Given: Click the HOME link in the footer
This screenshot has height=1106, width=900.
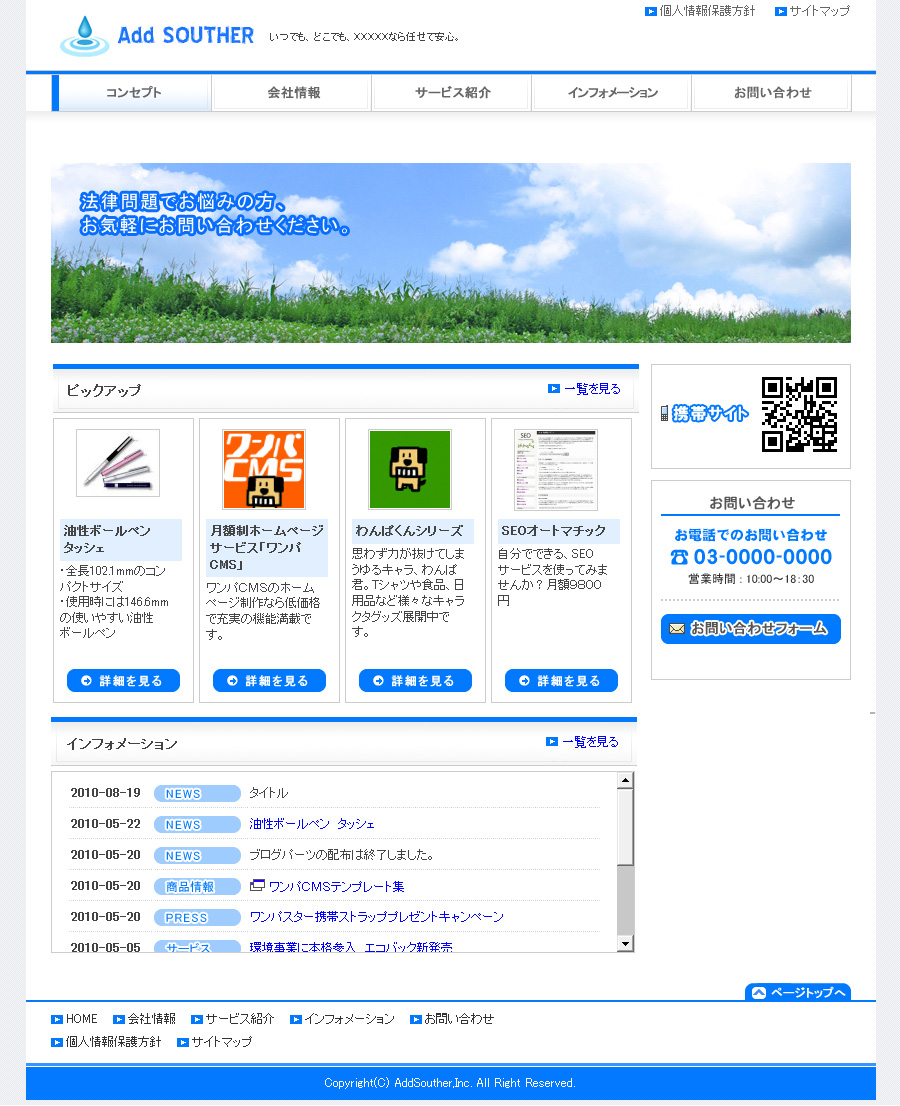Looking at the screenshot, I should 81,1019.
